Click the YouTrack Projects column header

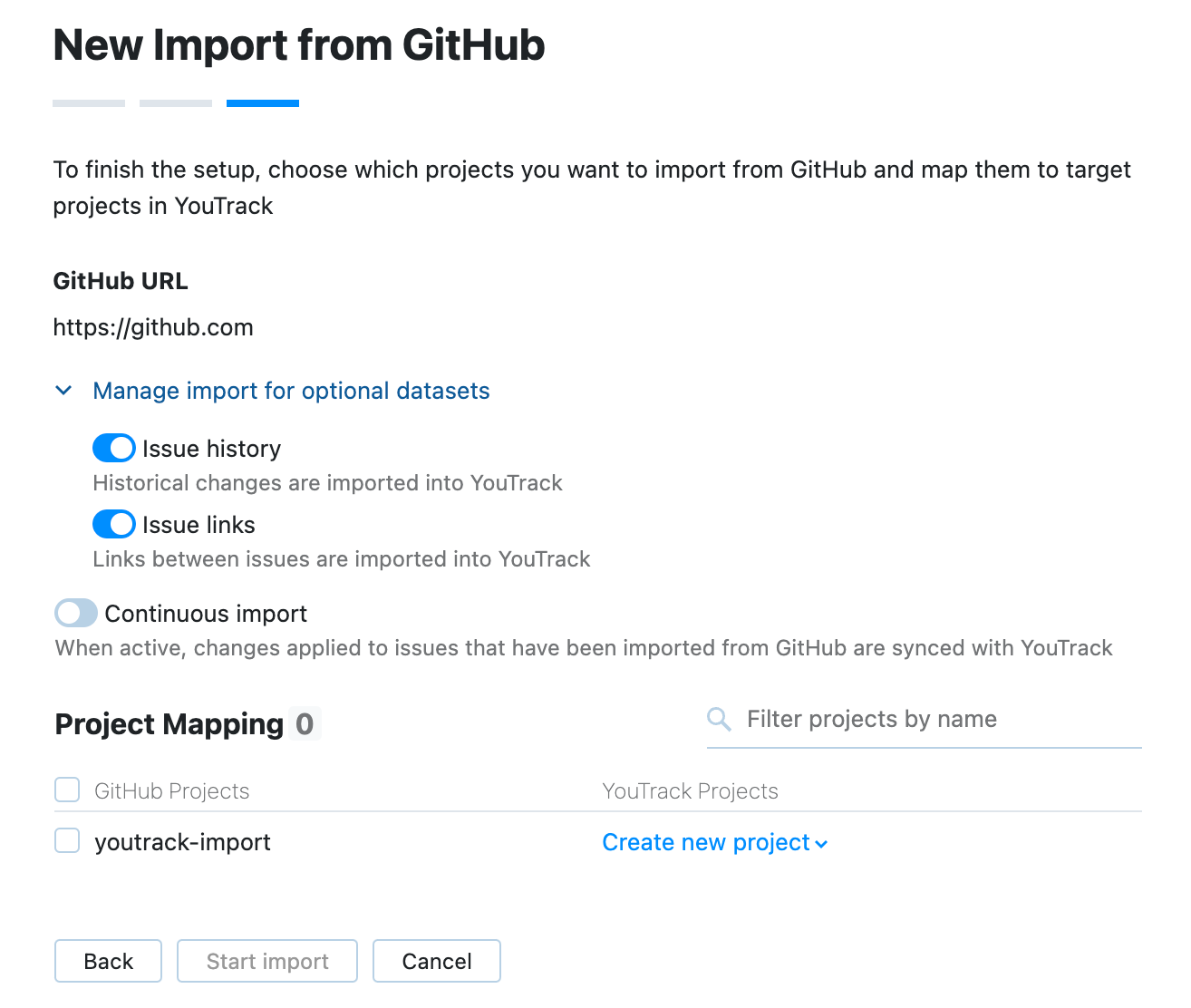coord(690,790)
